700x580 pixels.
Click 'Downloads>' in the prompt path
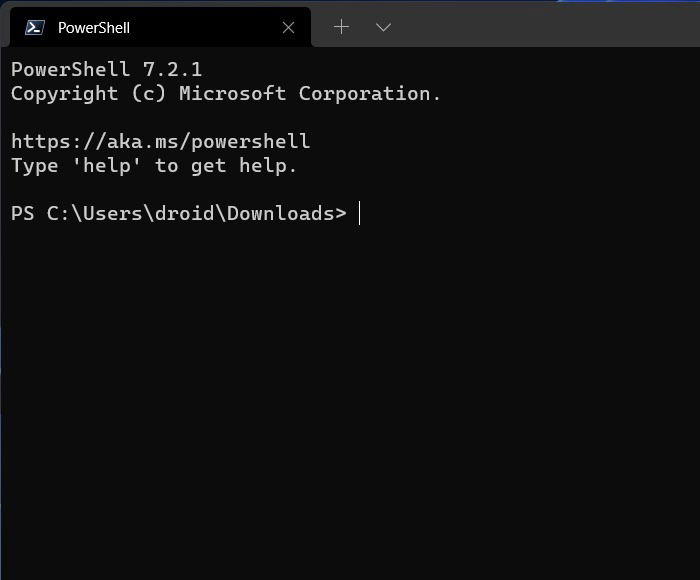tap(287, 213)
